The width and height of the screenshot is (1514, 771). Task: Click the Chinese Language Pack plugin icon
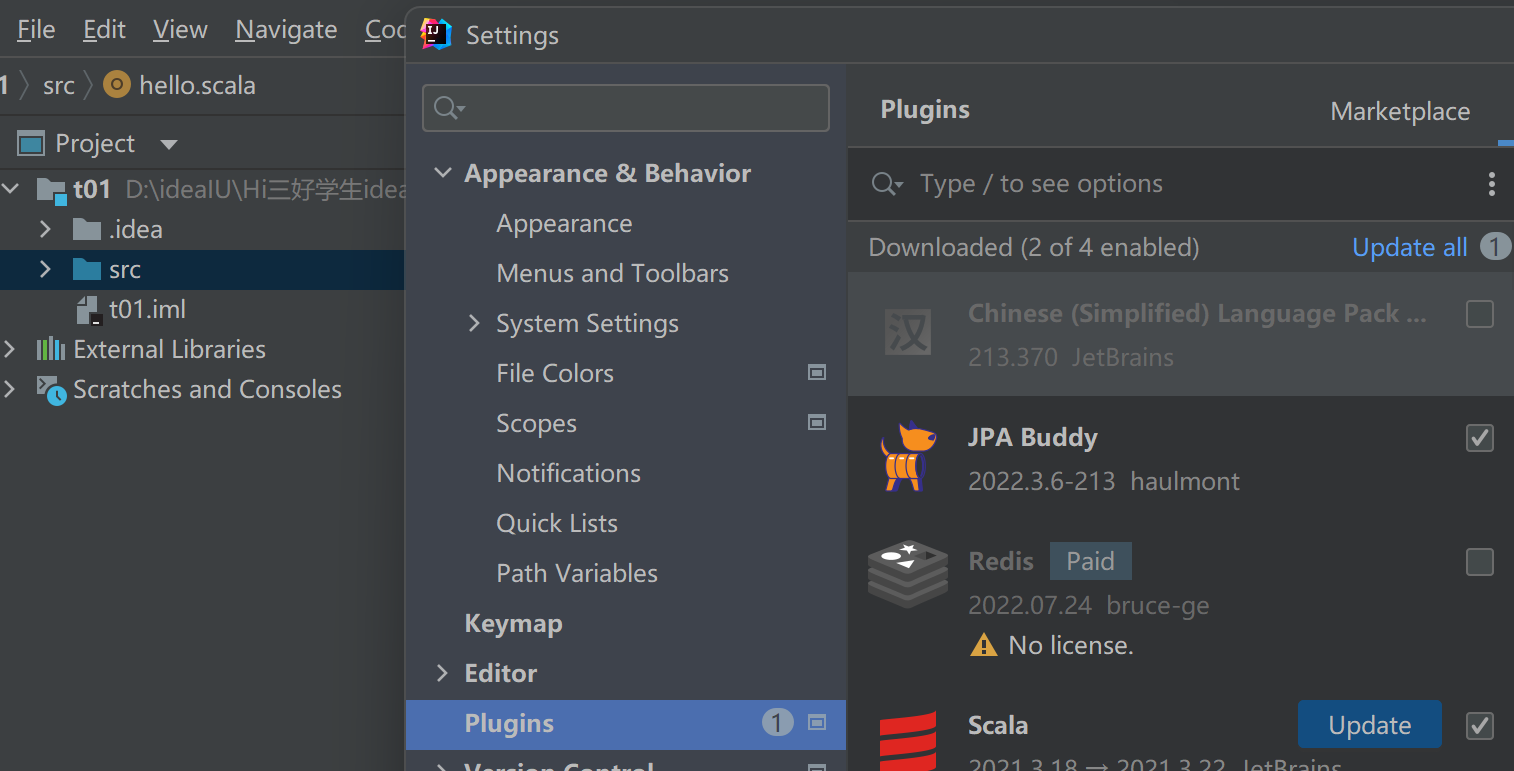907,333
